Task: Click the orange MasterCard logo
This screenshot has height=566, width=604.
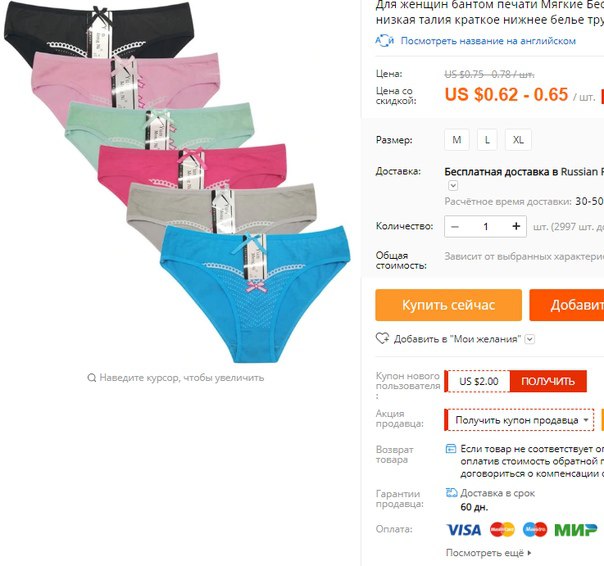Action: [502, 529]
